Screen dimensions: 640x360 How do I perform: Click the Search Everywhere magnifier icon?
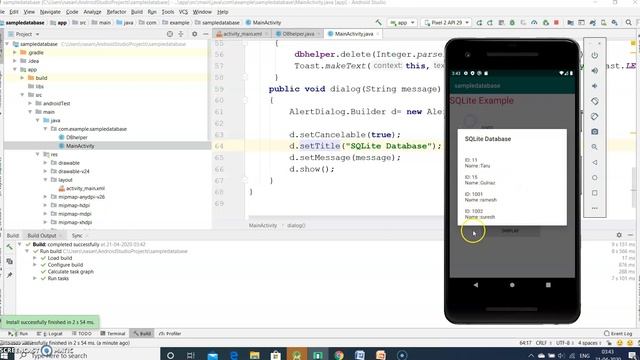click(x=629, y=22)
